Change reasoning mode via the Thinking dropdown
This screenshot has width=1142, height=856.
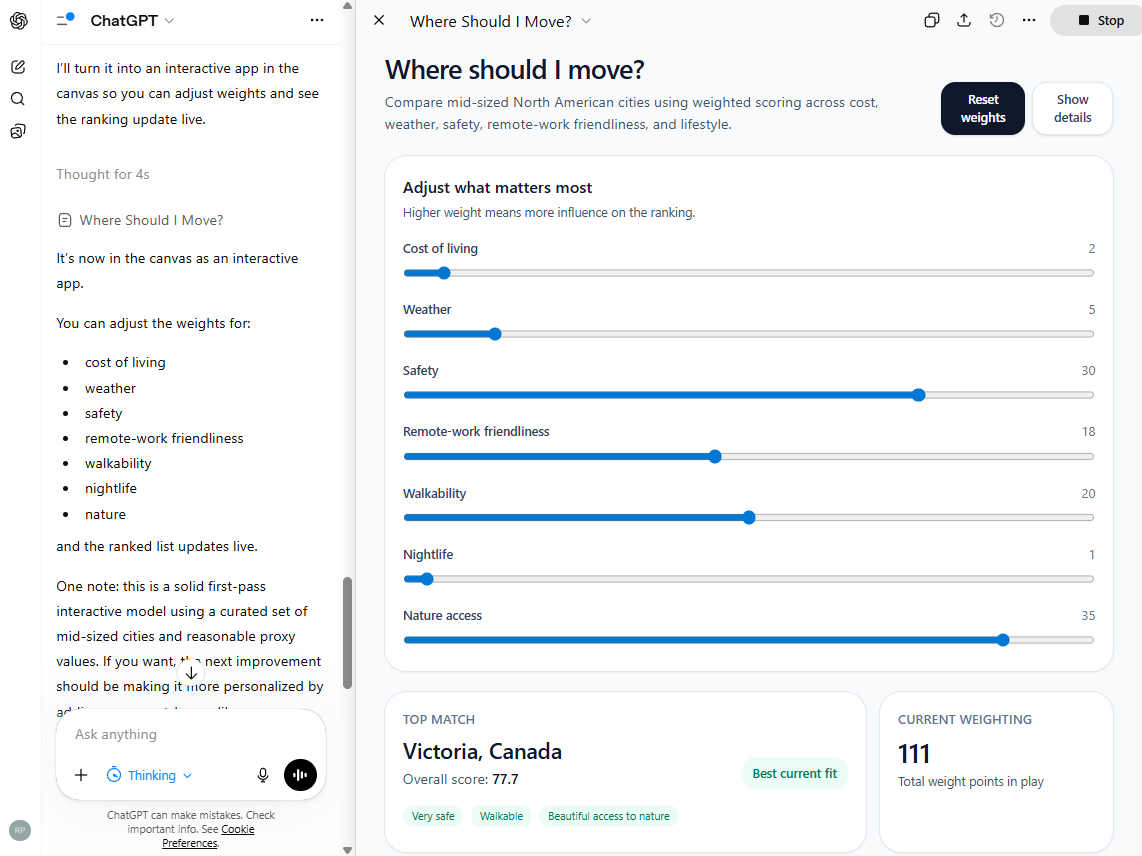point(148,775)
